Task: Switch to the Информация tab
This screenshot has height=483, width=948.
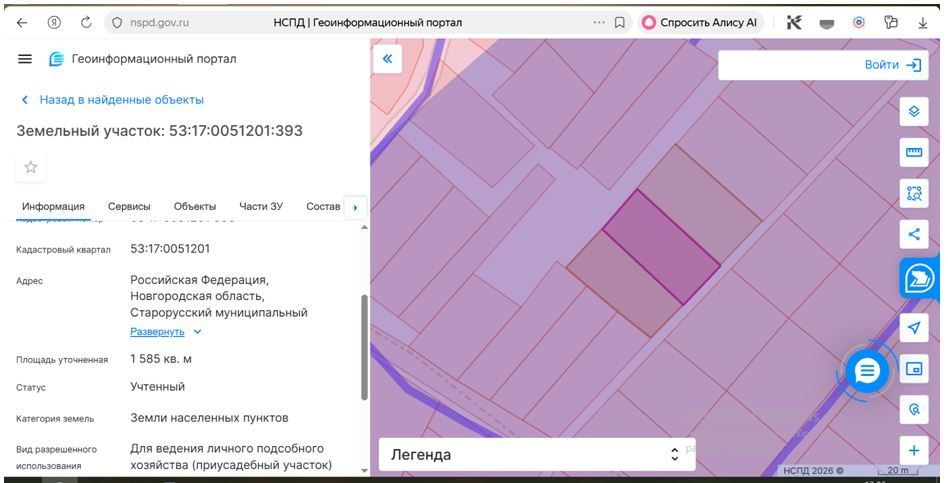Action: coord(53,206)
